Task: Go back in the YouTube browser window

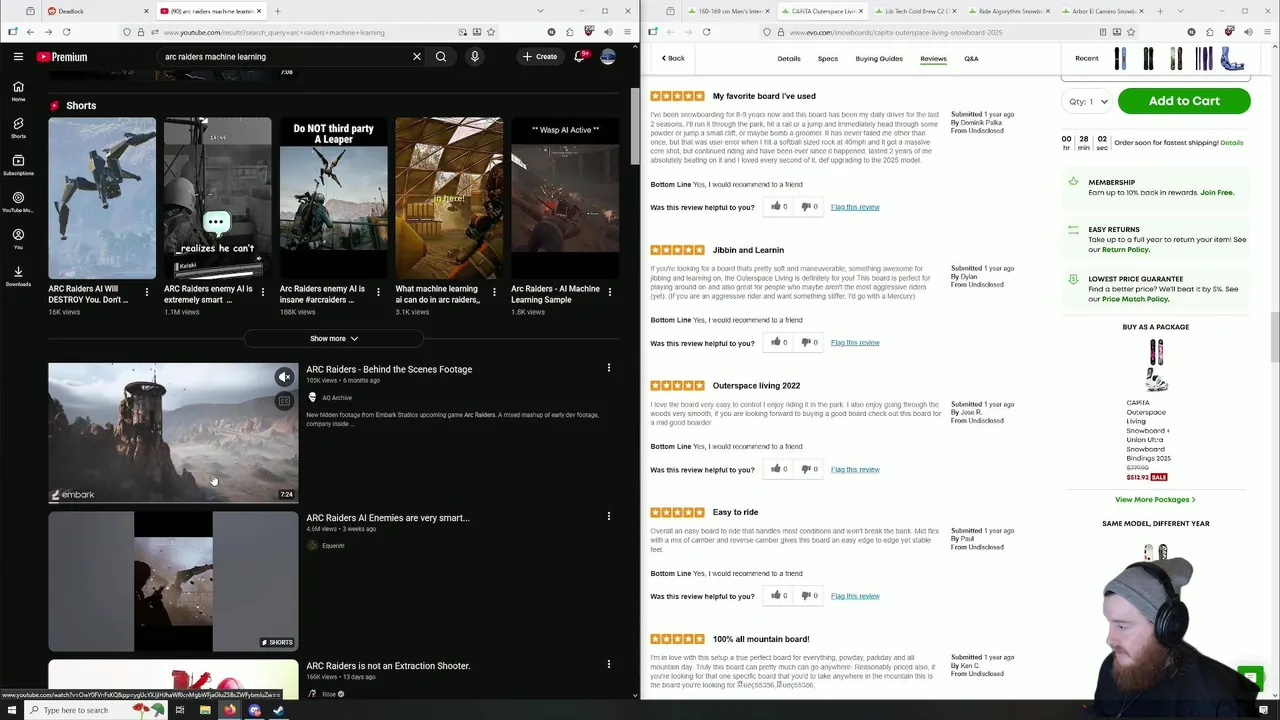Action: [30, 32]
